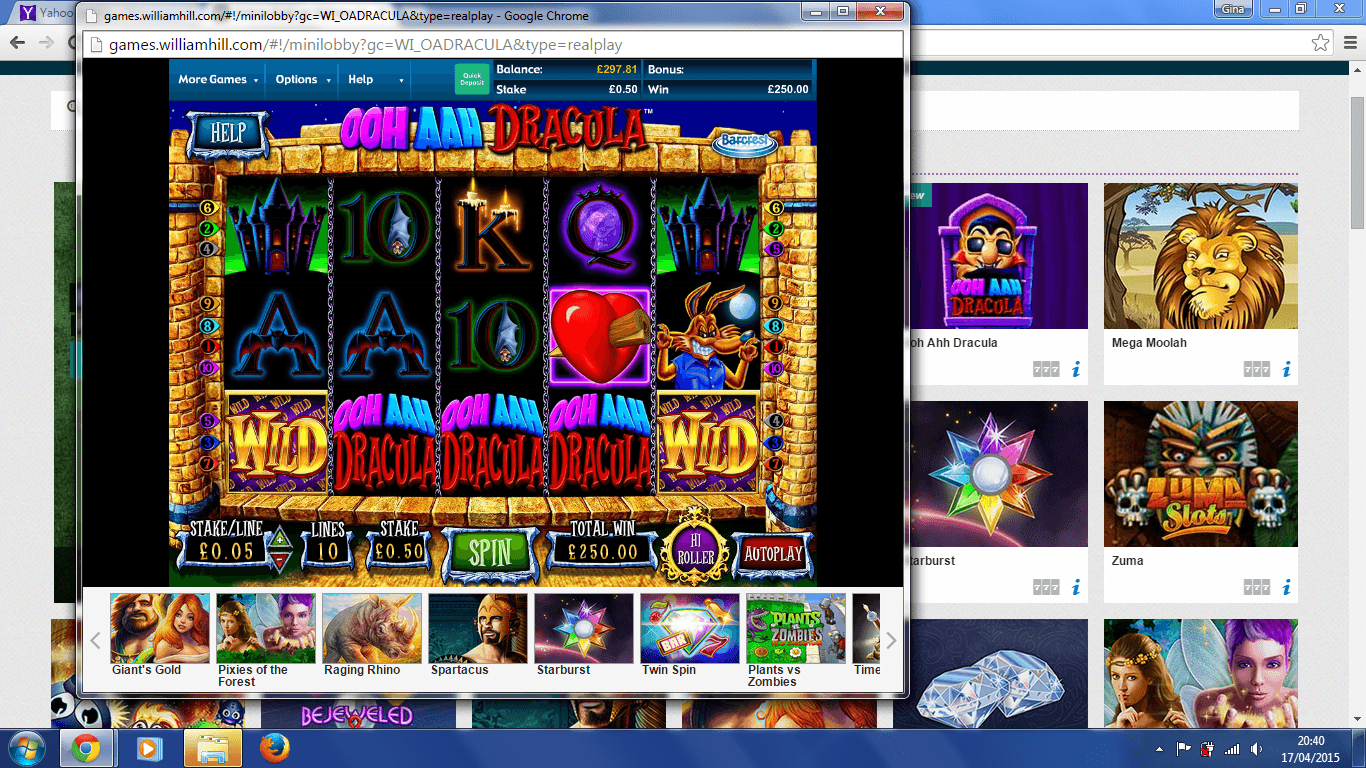The width and height of the screenshot is (1366, 768).
Task: Click the Gina profile button in Chrome
Action: click(1234, 9)
